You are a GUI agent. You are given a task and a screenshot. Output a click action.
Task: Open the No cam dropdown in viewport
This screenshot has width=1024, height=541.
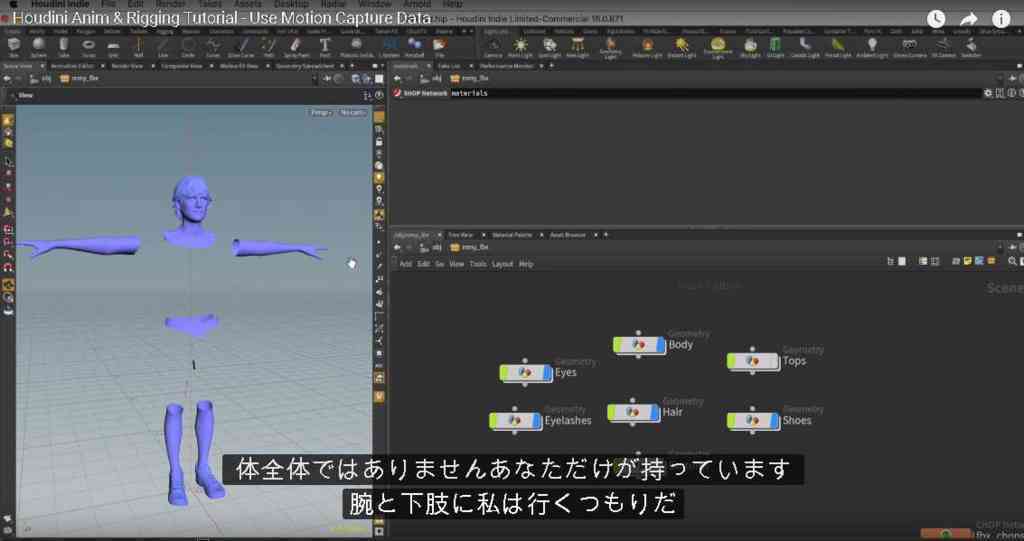(353, 112)
